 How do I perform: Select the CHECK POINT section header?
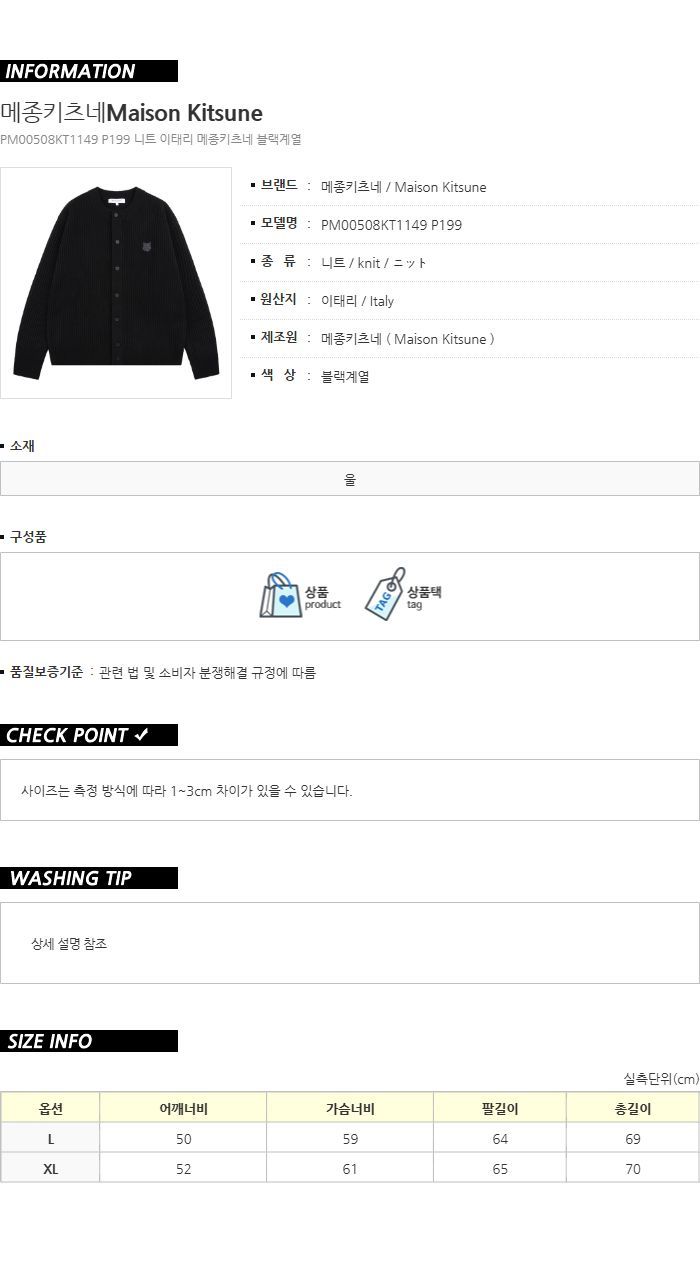89,735
